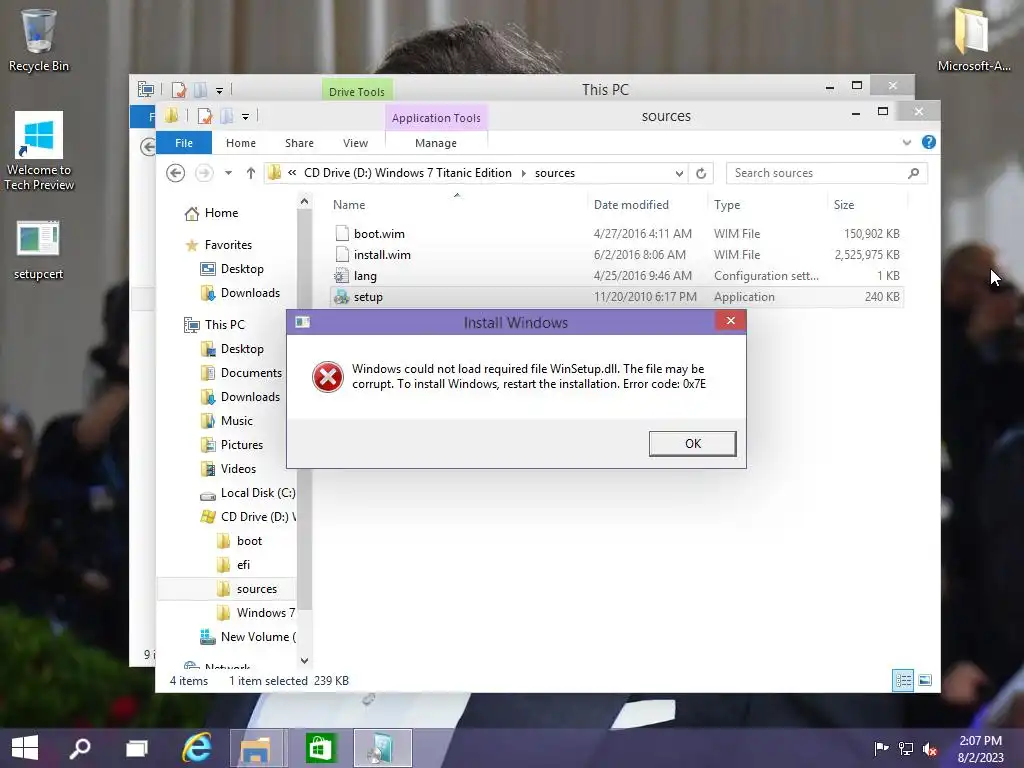Expand the address bar history dropdown
1024x768 pixels.
click(x=679, y=173)
